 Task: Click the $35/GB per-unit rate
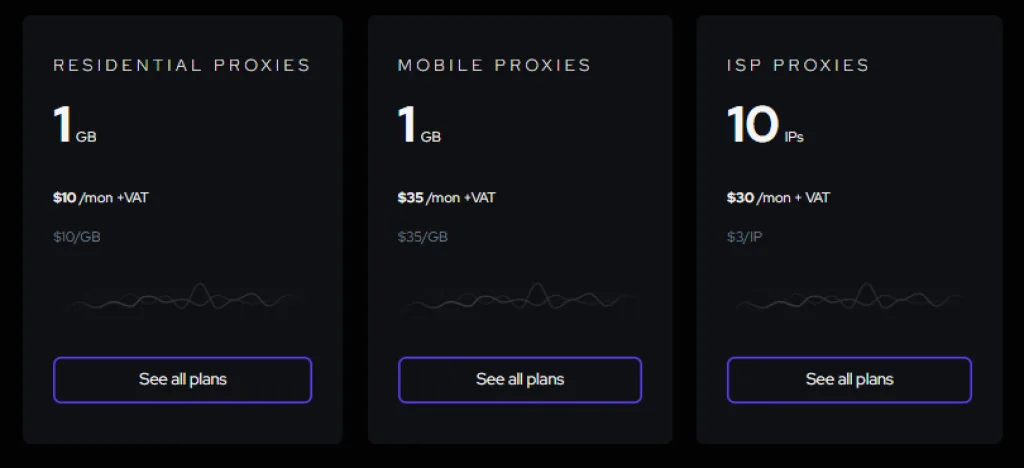[422, 237]
